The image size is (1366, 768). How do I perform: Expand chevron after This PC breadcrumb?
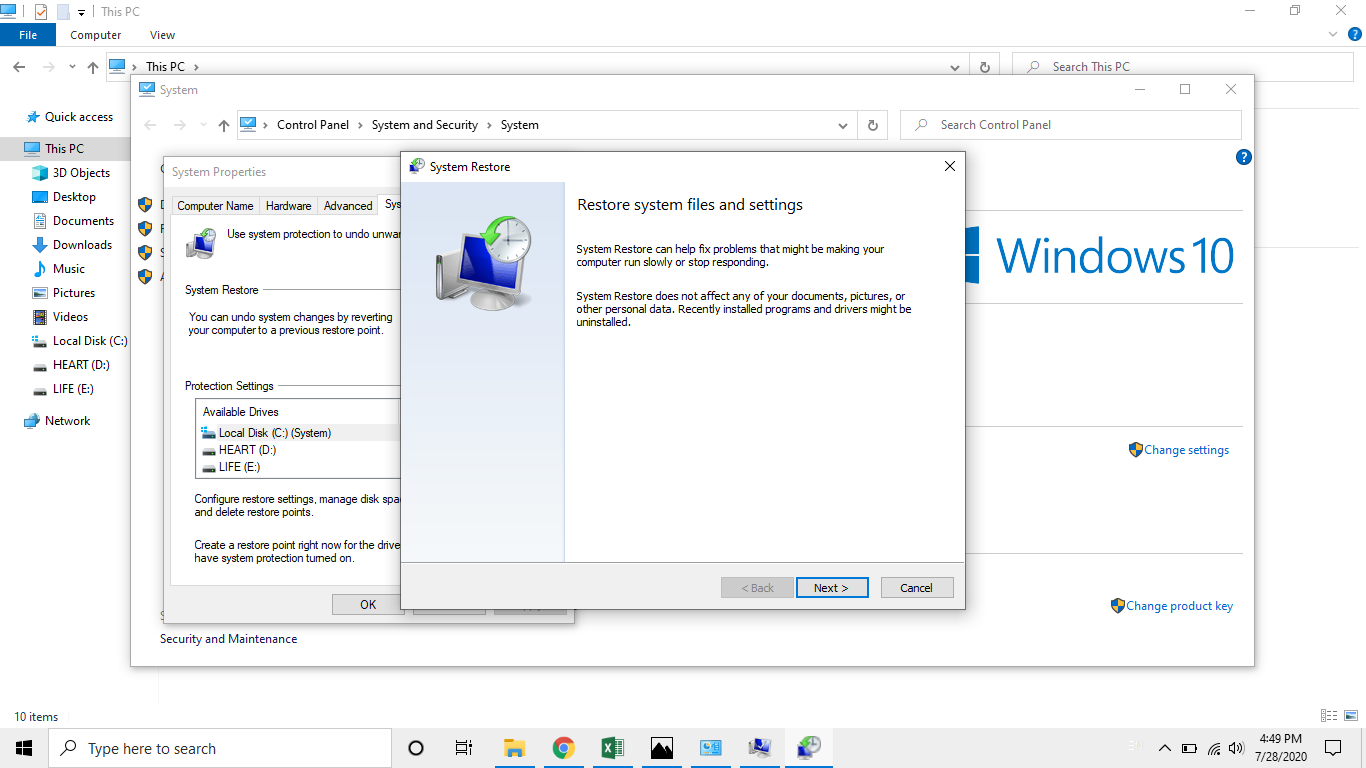[196, 67]
